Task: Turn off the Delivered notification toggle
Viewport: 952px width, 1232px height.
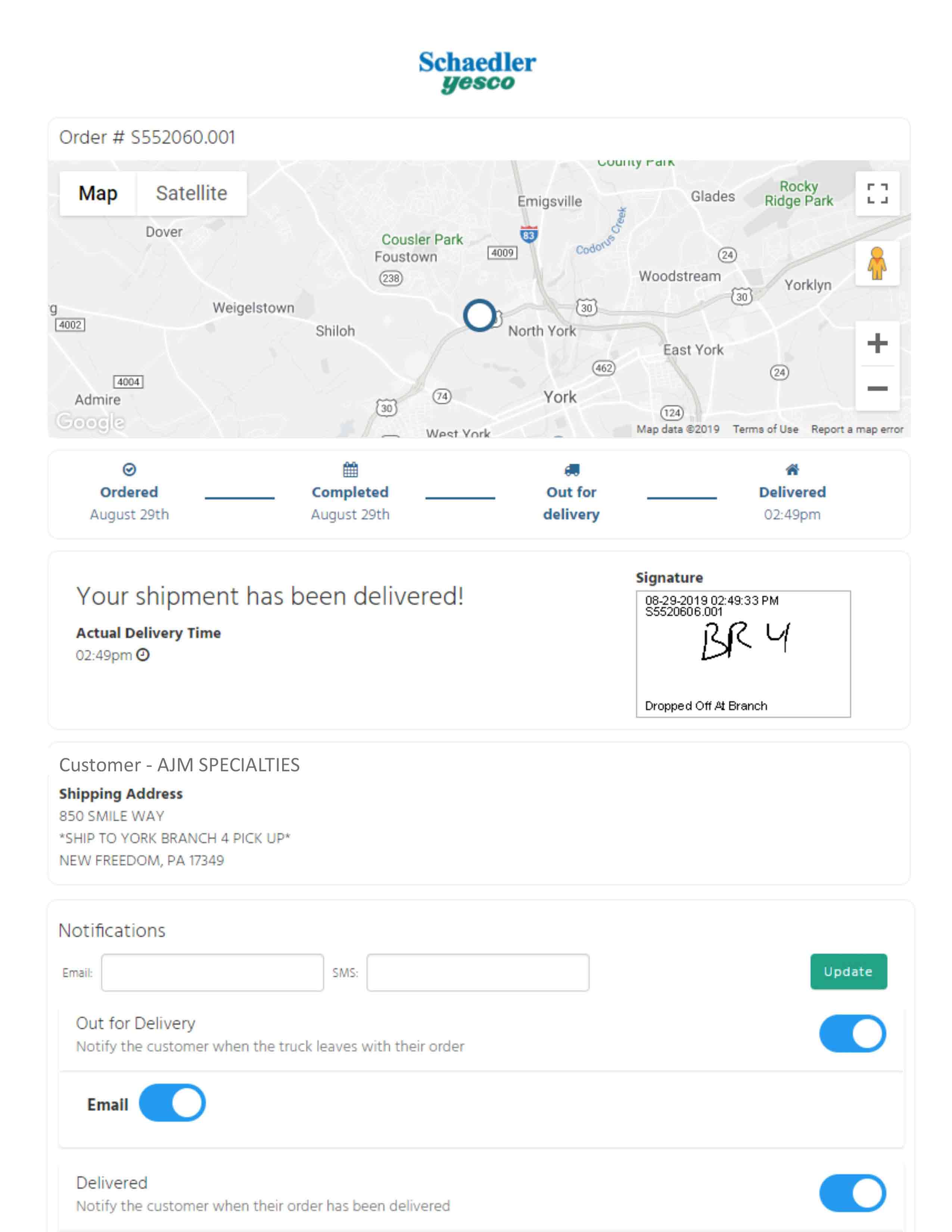Action: (x=852, y=1193)
